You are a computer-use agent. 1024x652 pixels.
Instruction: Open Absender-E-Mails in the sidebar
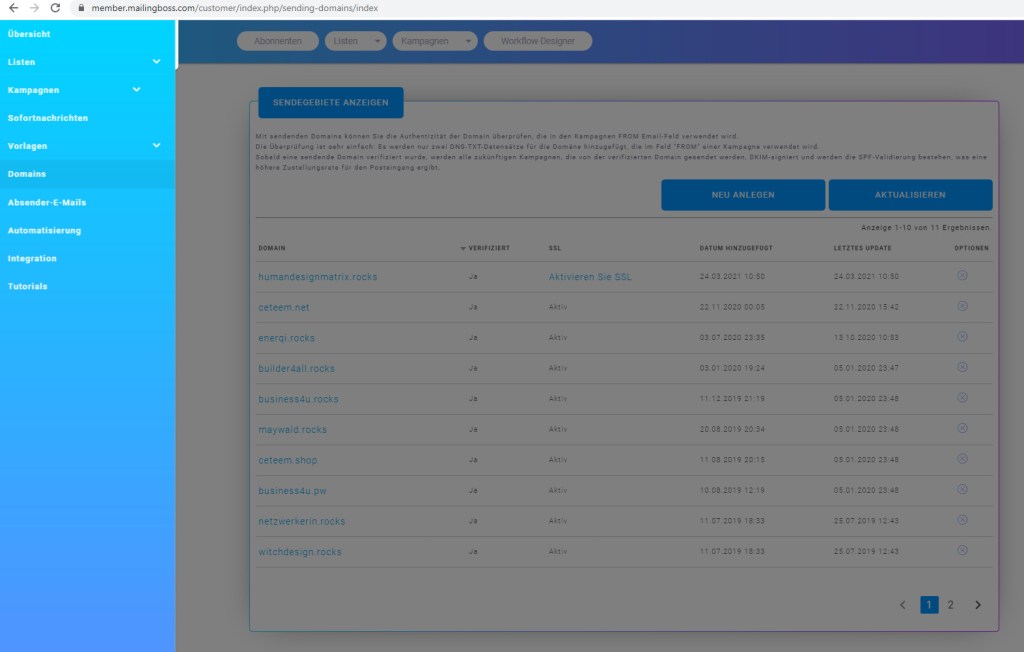point(47,202)
